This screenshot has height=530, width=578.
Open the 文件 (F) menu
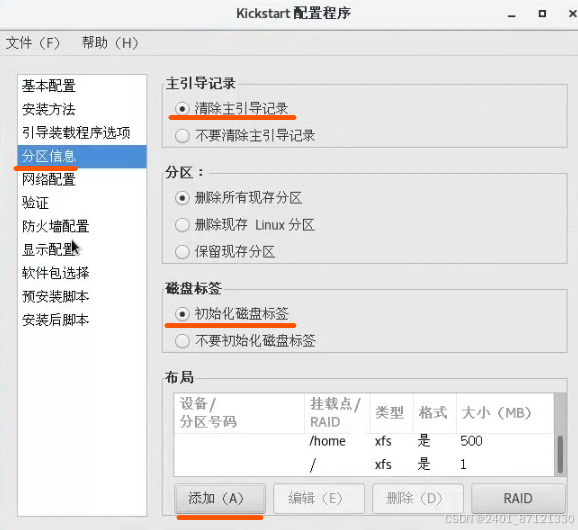pyautogui.click(x=32, y=43)
